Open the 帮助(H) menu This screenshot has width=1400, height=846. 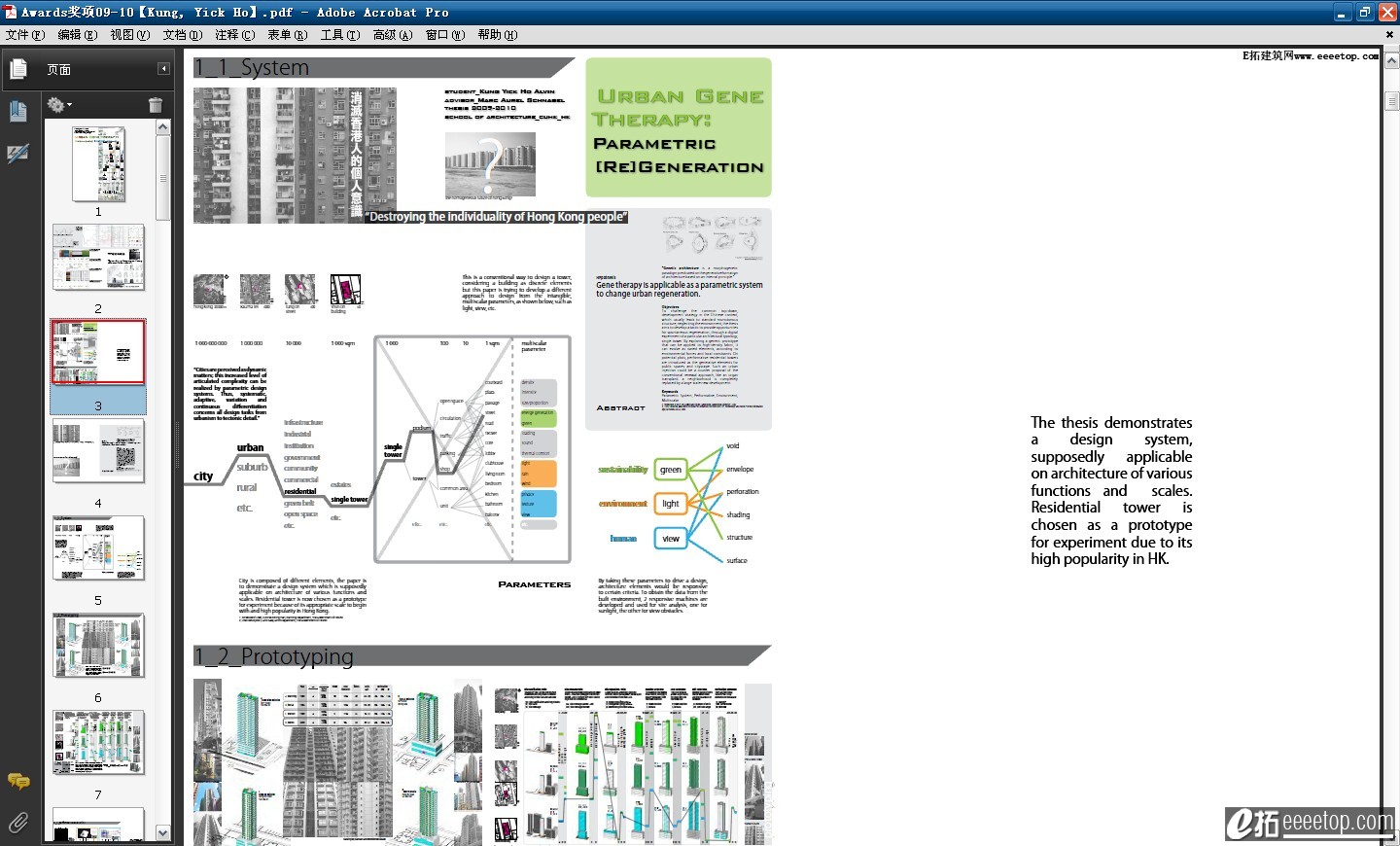(x=498, y=34)
